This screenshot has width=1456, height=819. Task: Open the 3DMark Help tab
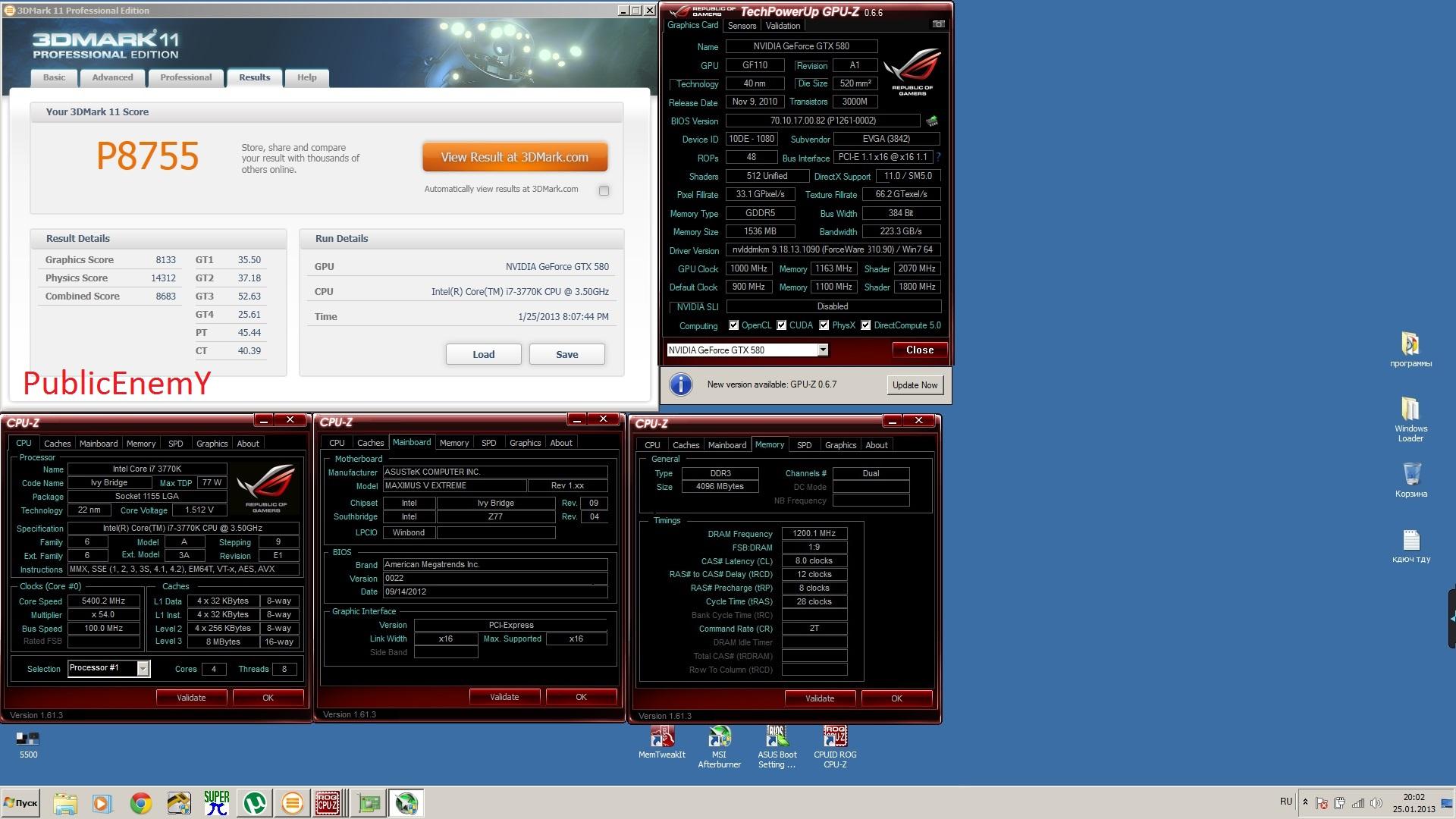307,77
